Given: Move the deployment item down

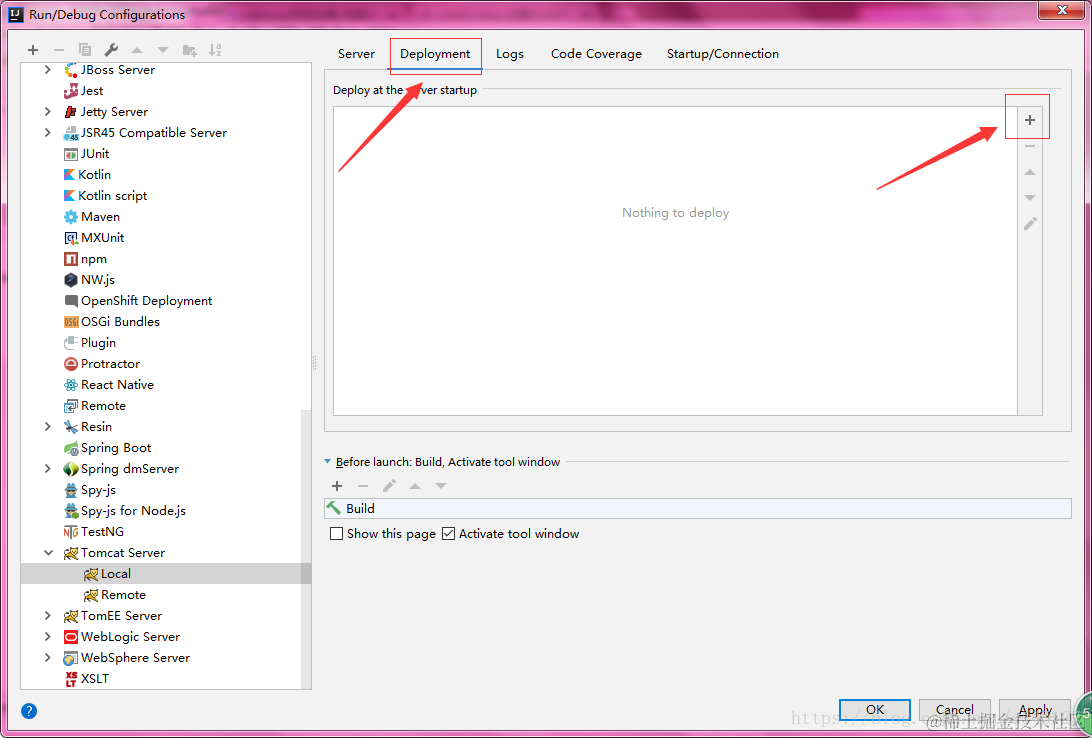Looking at the screenshot, I should (1030, 198).
